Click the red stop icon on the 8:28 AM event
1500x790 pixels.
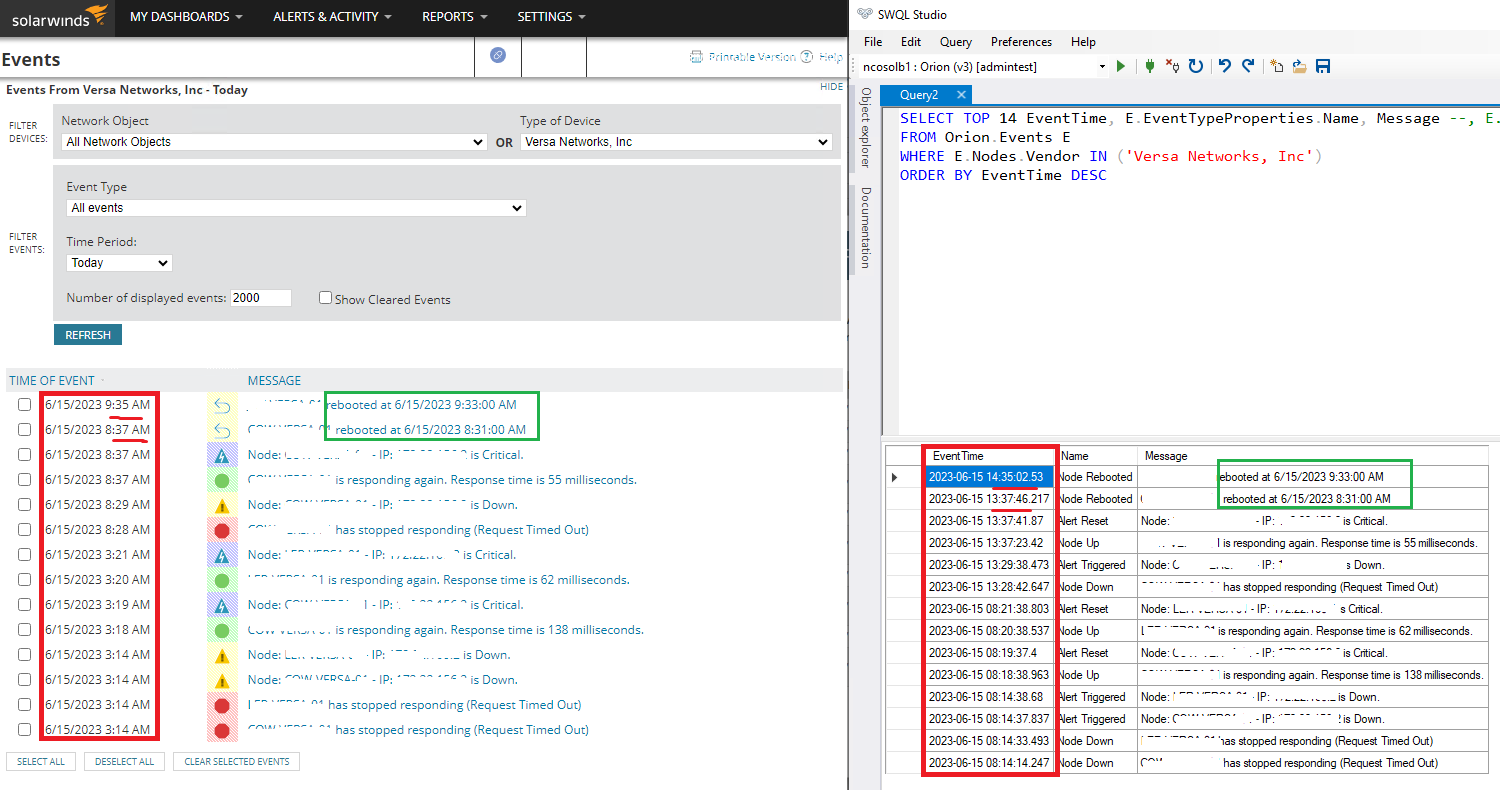tap(222, 530)
